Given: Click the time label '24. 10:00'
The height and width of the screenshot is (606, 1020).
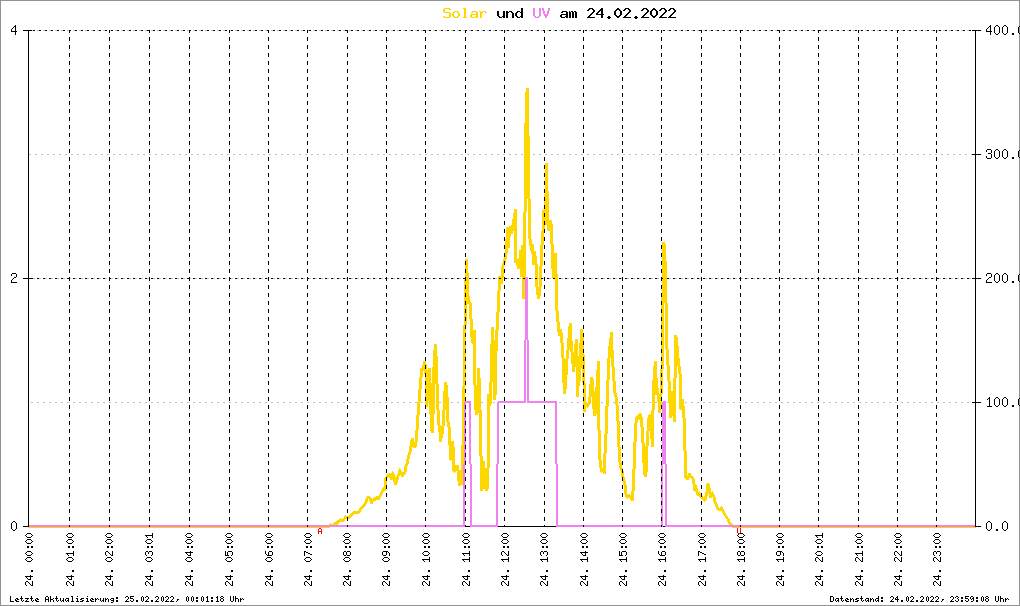Looking at the screenshot, I should point(426,559).
